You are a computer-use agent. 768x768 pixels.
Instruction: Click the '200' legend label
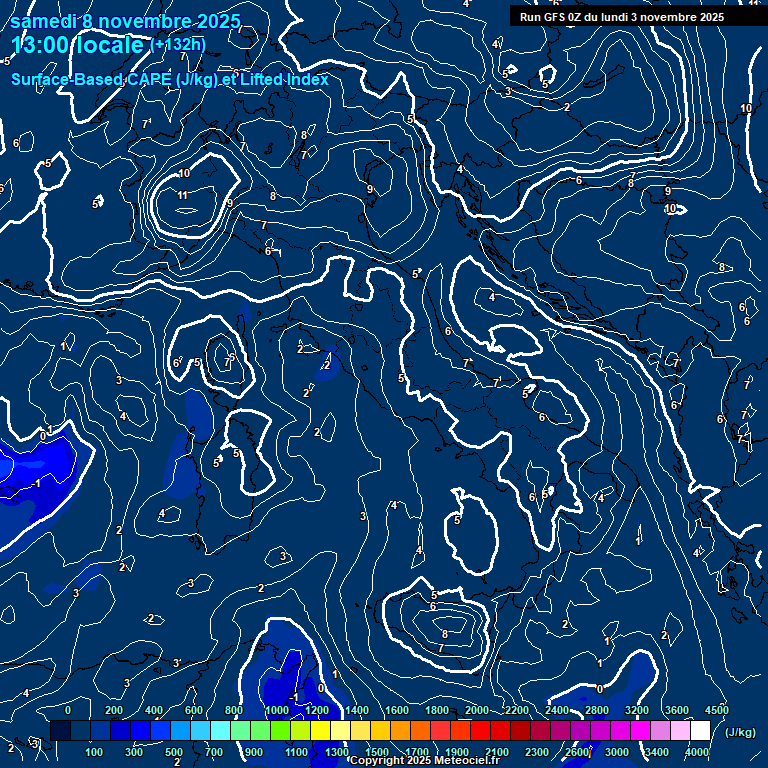(x=114, y=710)
